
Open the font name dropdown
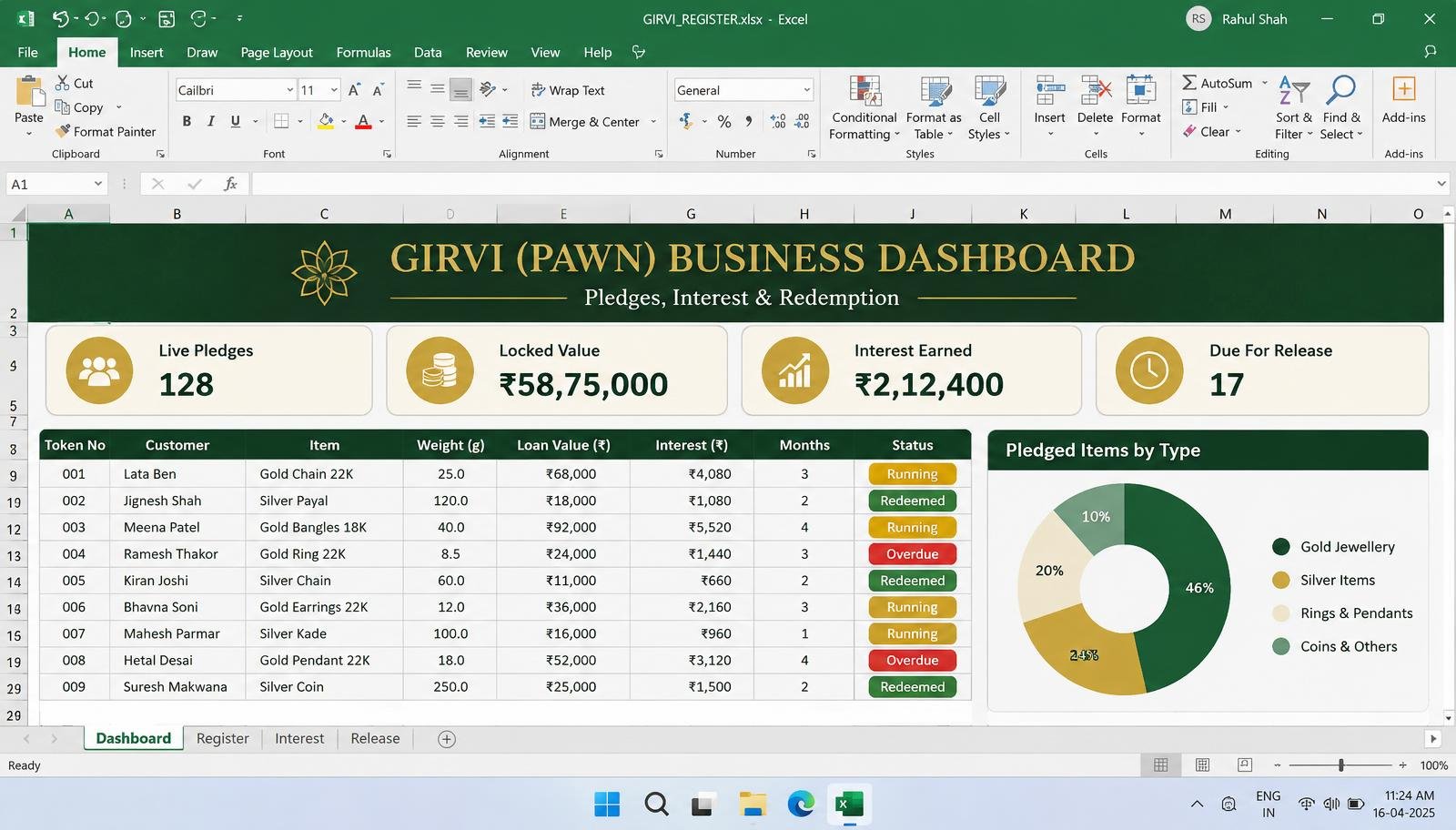coord(290,89)
